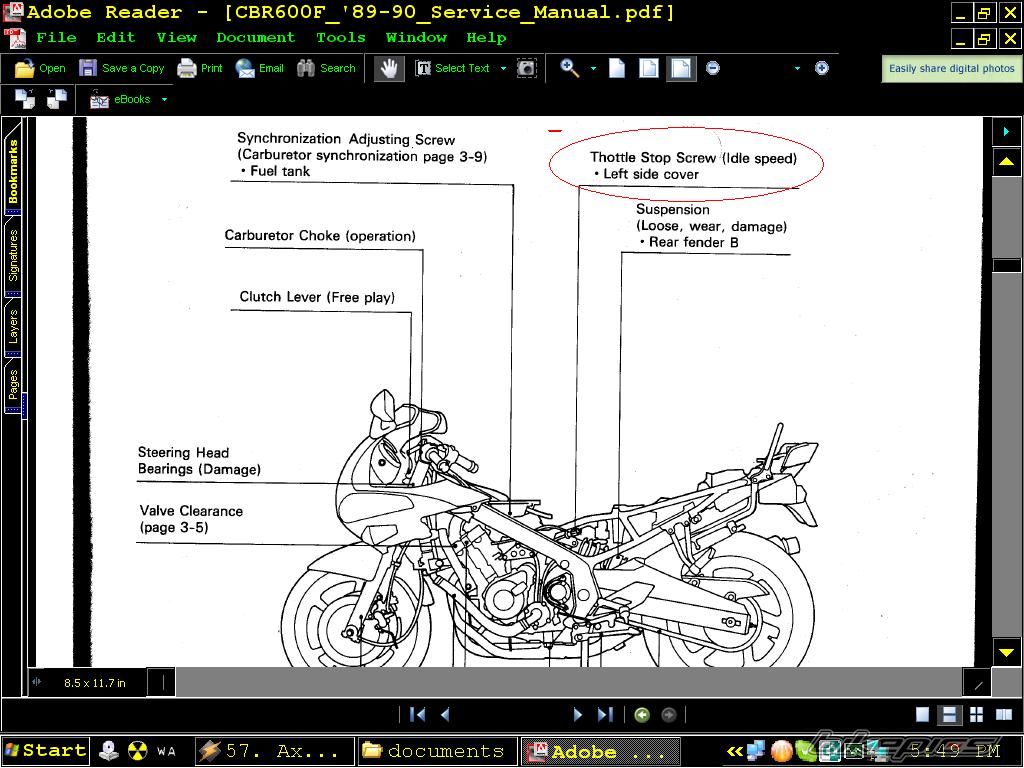Screen dimensions: 1024x768
Task: Click Save a Copy in toolbar
Action: (121, 68)
